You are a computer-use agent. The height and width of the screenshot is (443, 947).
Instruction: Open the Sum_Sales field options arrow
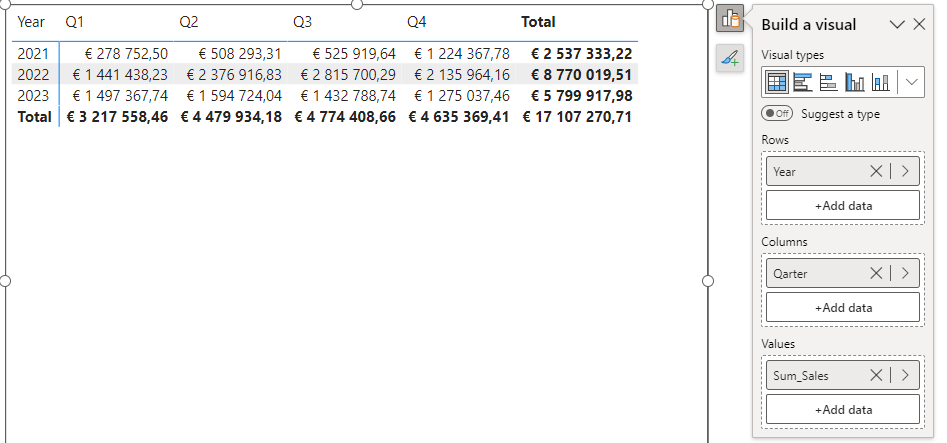pos(905,376)
